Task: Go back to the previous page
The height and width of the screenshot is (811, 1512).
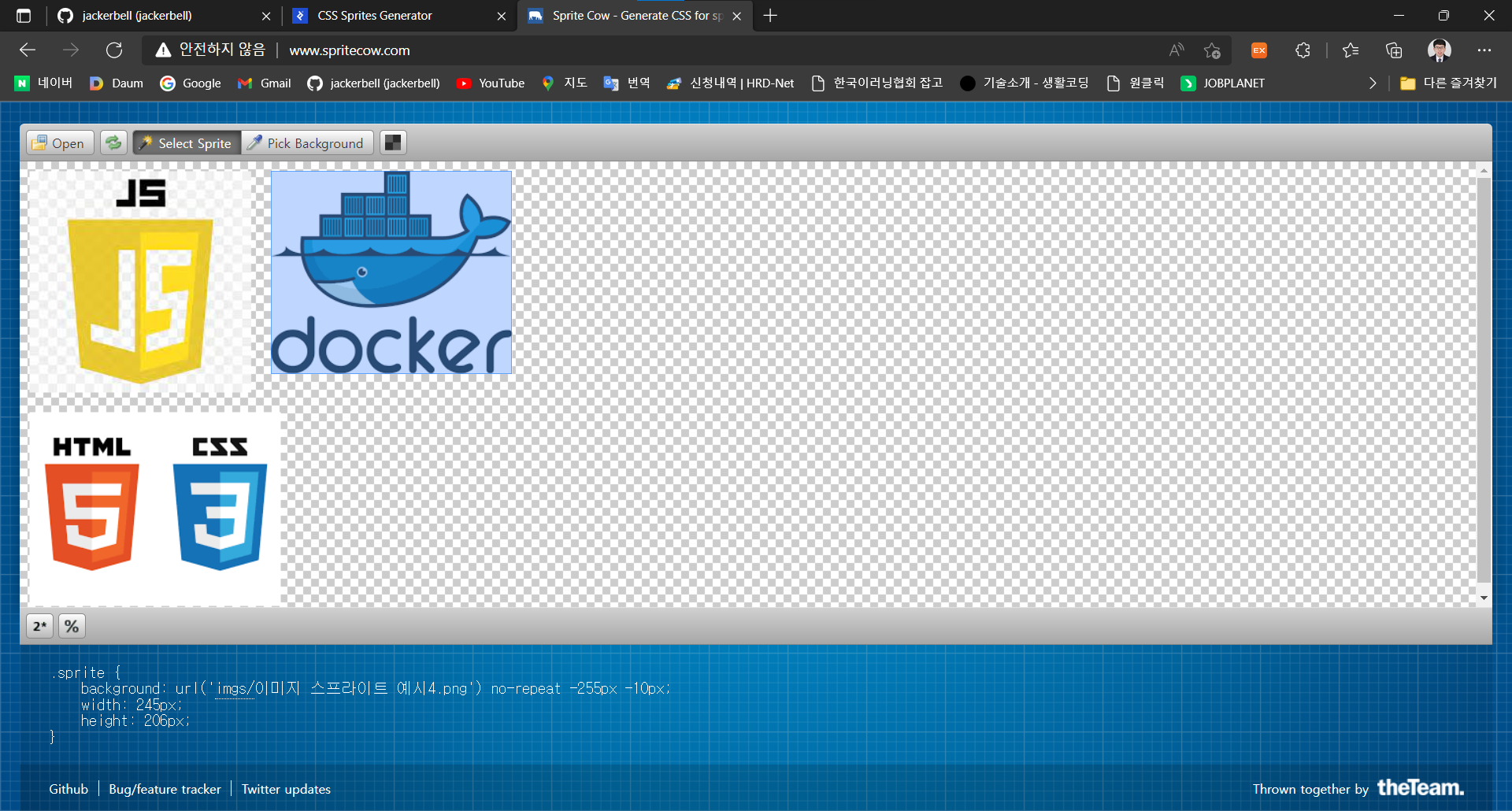Action: (x=28, y=50)
